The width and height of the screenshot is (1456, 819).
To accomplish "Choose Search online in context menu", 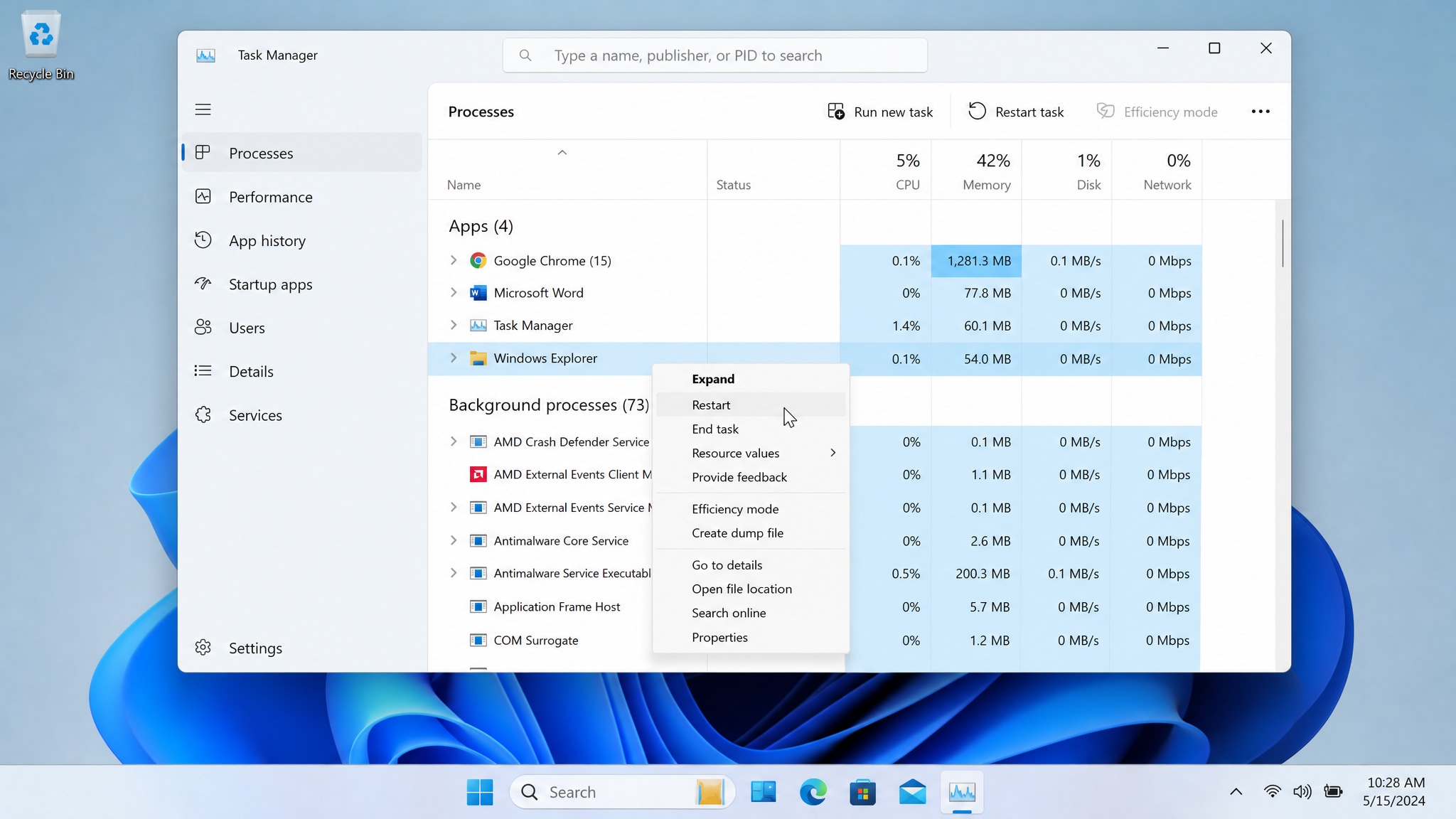I will [751, 613].
